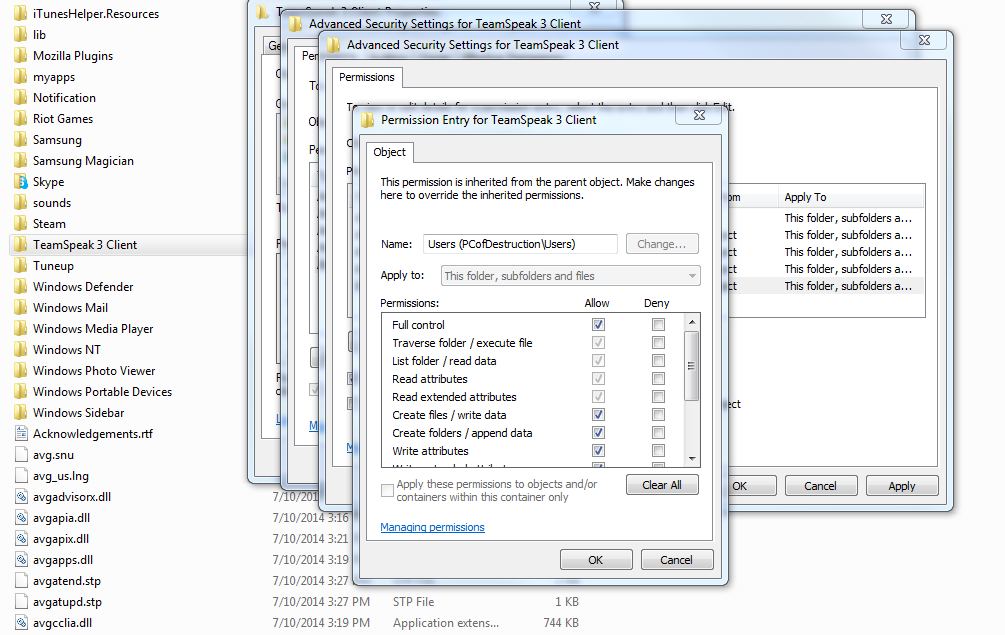This screenshot has height=635, width=1005.
Task: Click Cancel in Advanced Security Settings window
Action: [820, 486]
